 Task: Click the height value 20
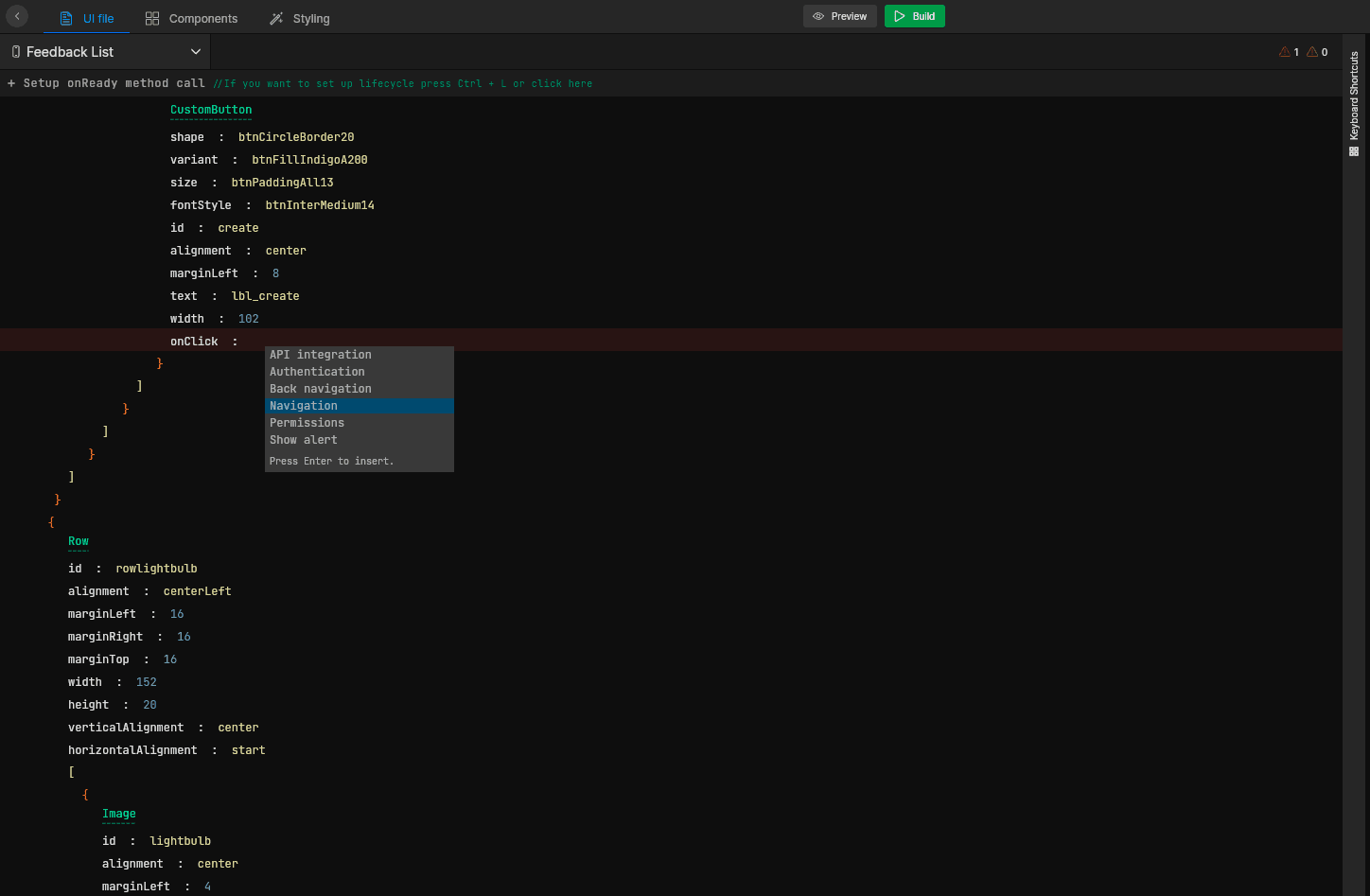coord(149,705)
